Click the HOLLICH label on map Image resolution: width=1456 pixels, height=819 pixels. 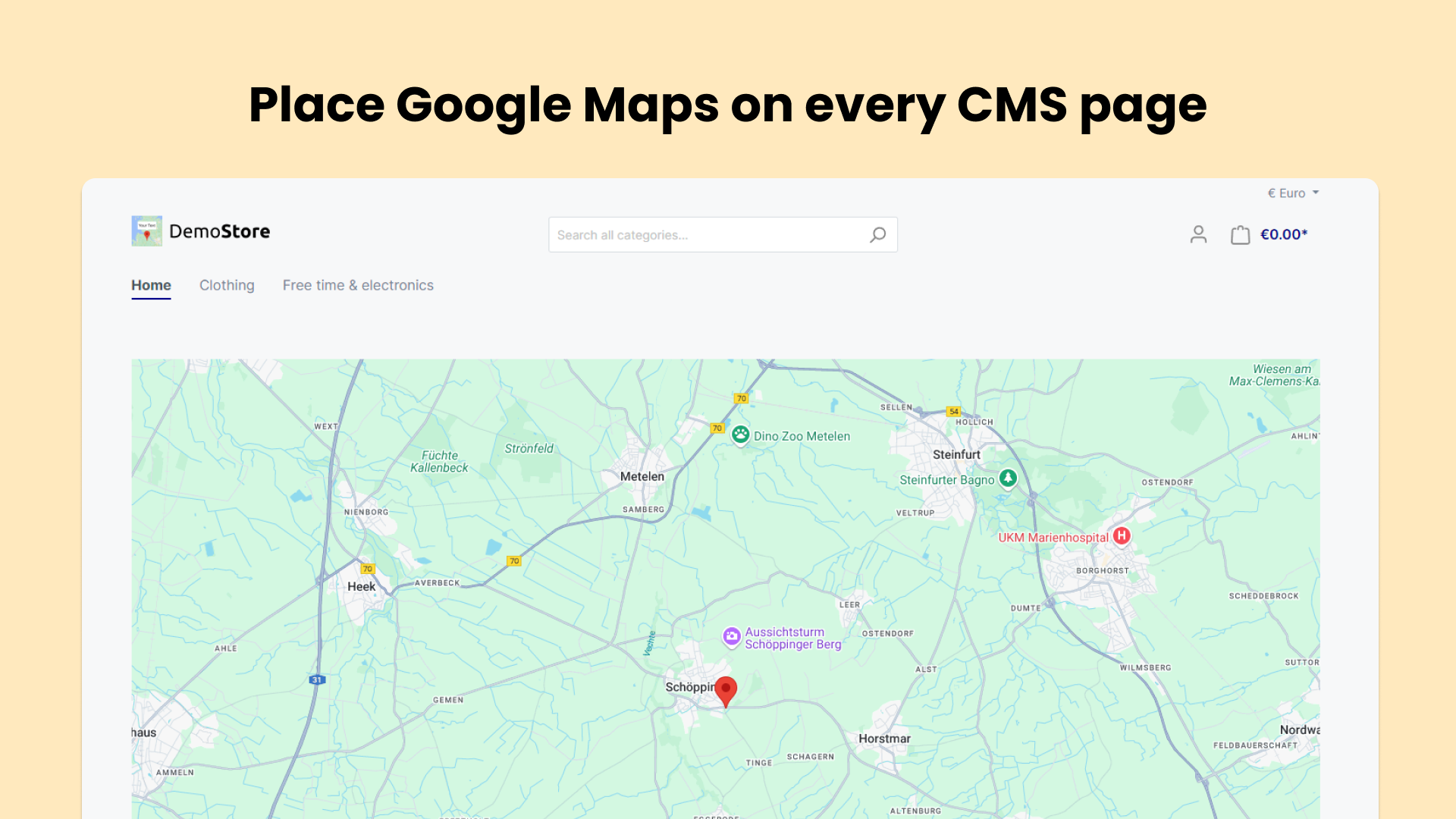974,422
